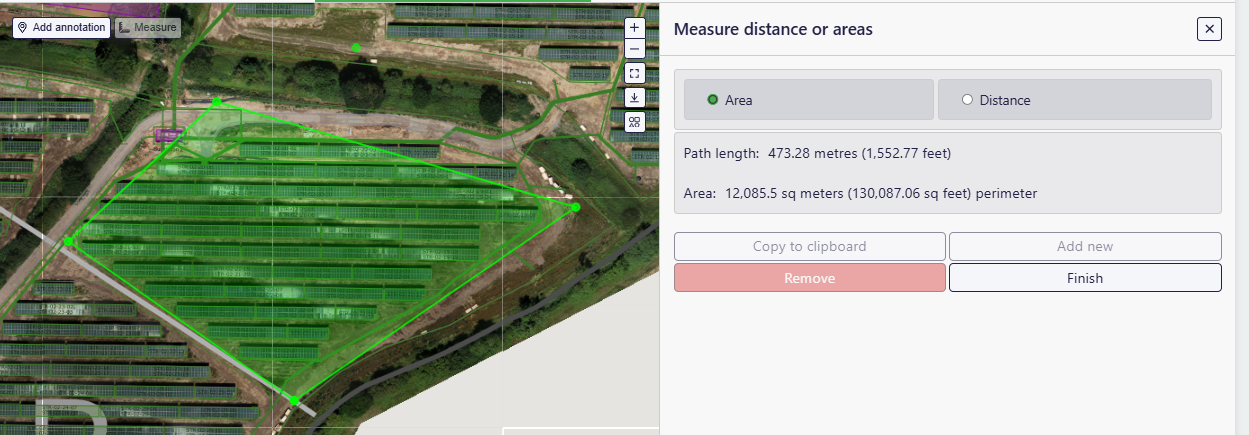Enter fullscreen map view
The width and height of the screenshot is (1249, 435).
[634, 73]
